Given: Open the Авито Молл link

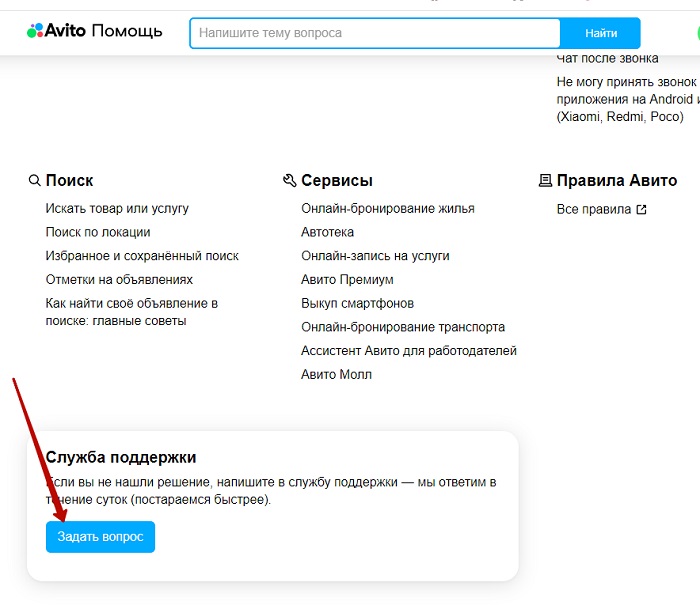Looking at the screenshot, I should (336, 374).
